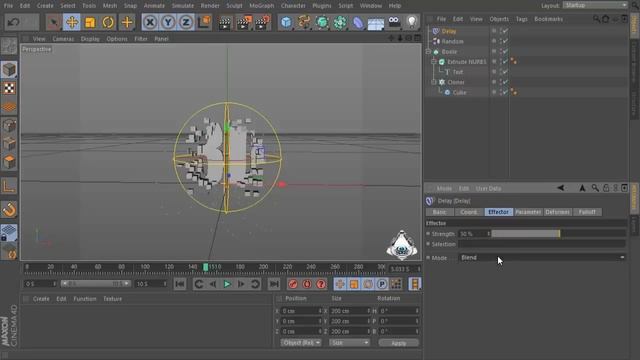Click the orange Polygons mode cube icon

(x=9, y=162)
